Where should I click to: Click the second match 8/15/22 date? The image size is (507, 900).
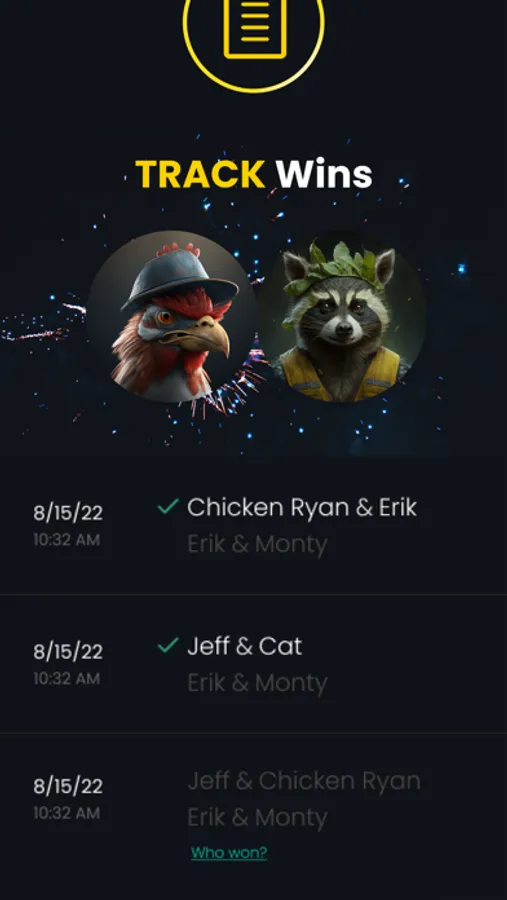68,652
